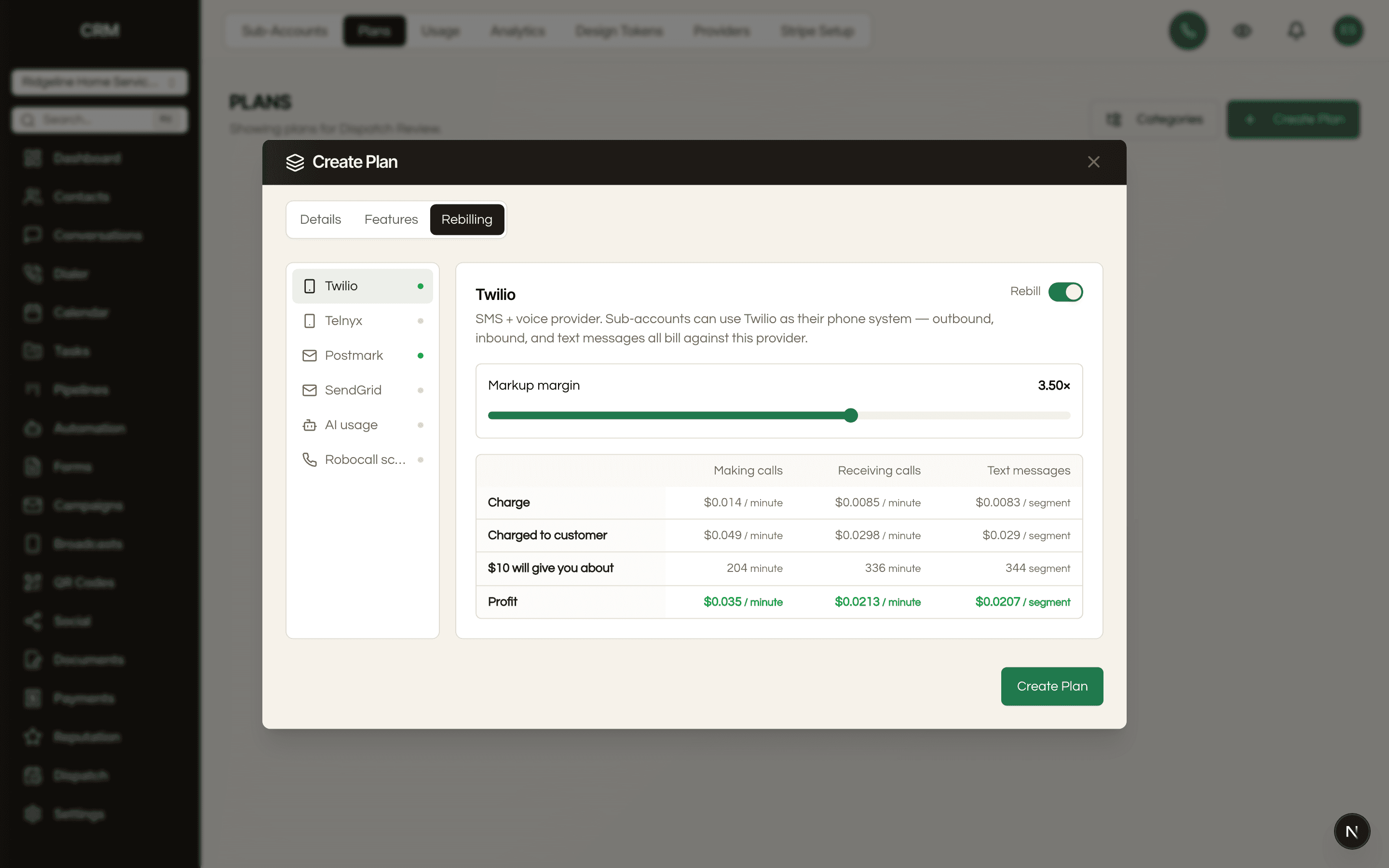Click the Conversations chat icon in sidebar
Image resolution: width=1389 pixels, height=868 pixels.
(x=33, y=235)
